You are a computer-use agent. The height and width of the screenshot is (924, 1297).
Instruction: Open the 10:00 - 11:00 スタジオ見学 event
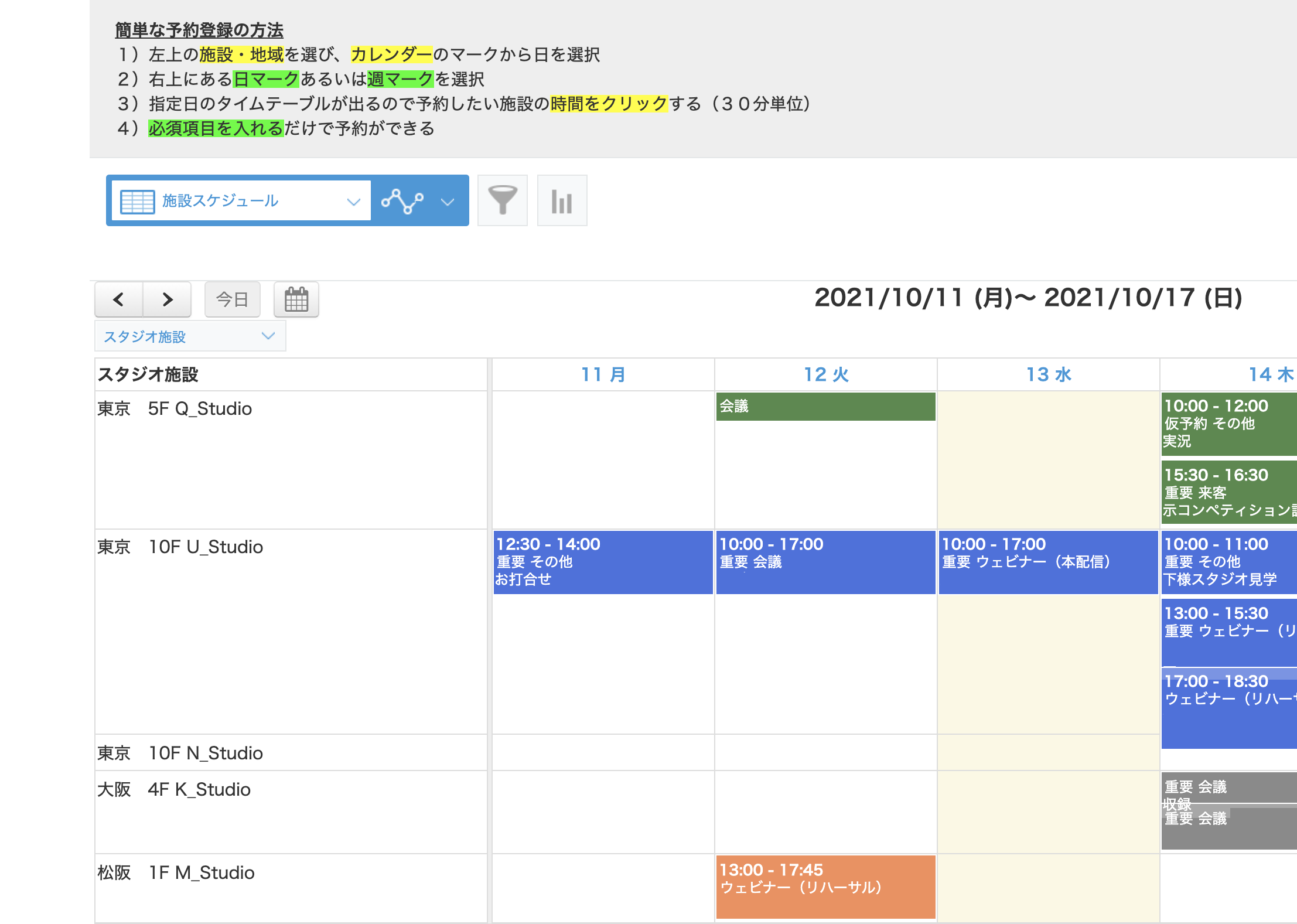tap(1229, 562)
